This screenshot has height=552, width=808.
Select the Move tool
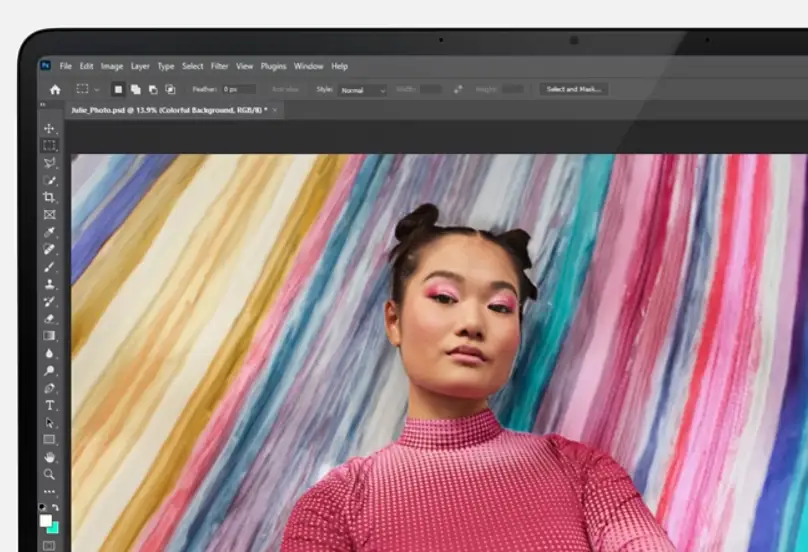[x=49, y=128]
